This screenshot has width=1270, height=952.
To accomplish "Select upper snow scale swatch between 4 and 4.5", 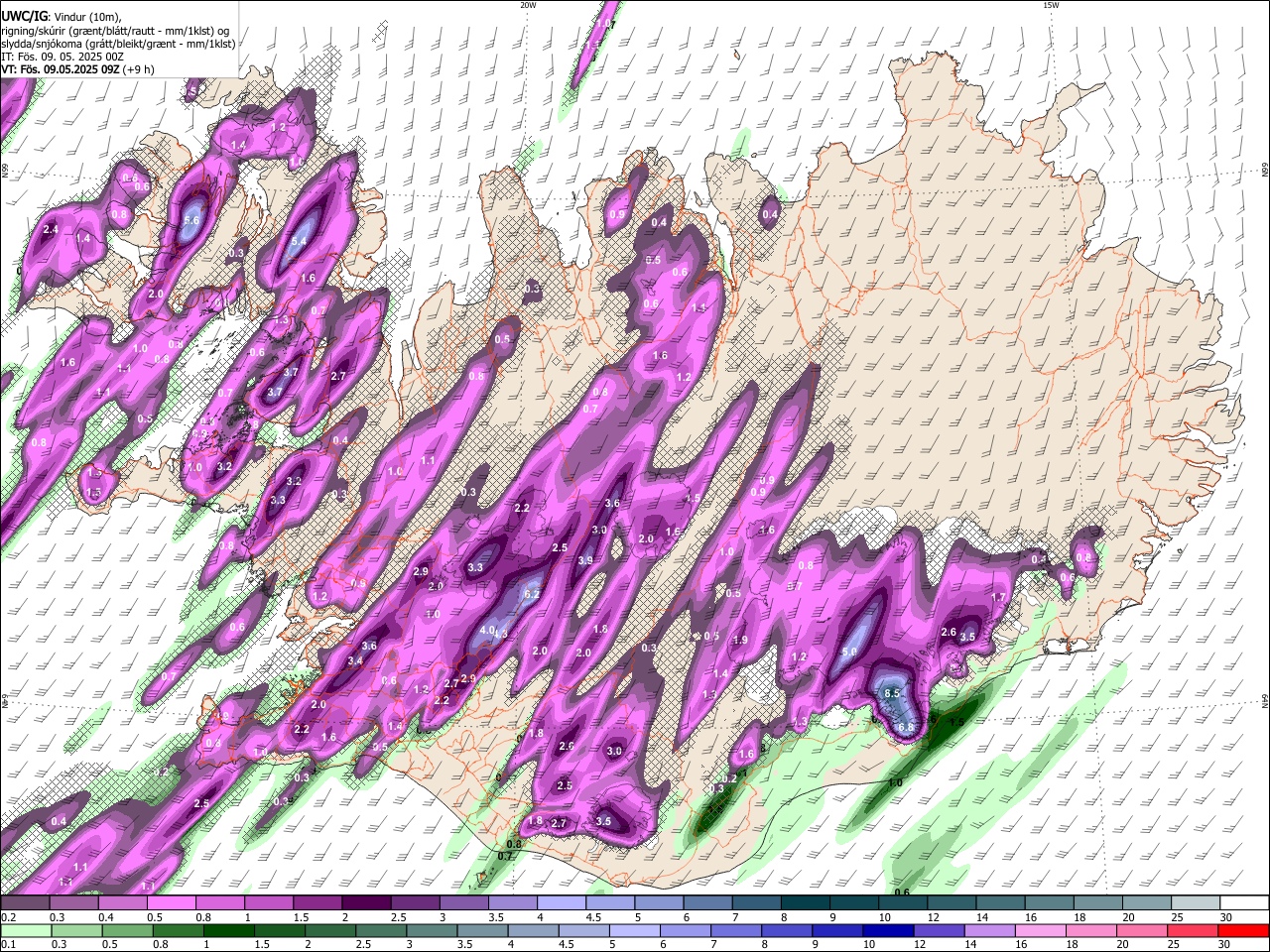I will click(562, 902).
